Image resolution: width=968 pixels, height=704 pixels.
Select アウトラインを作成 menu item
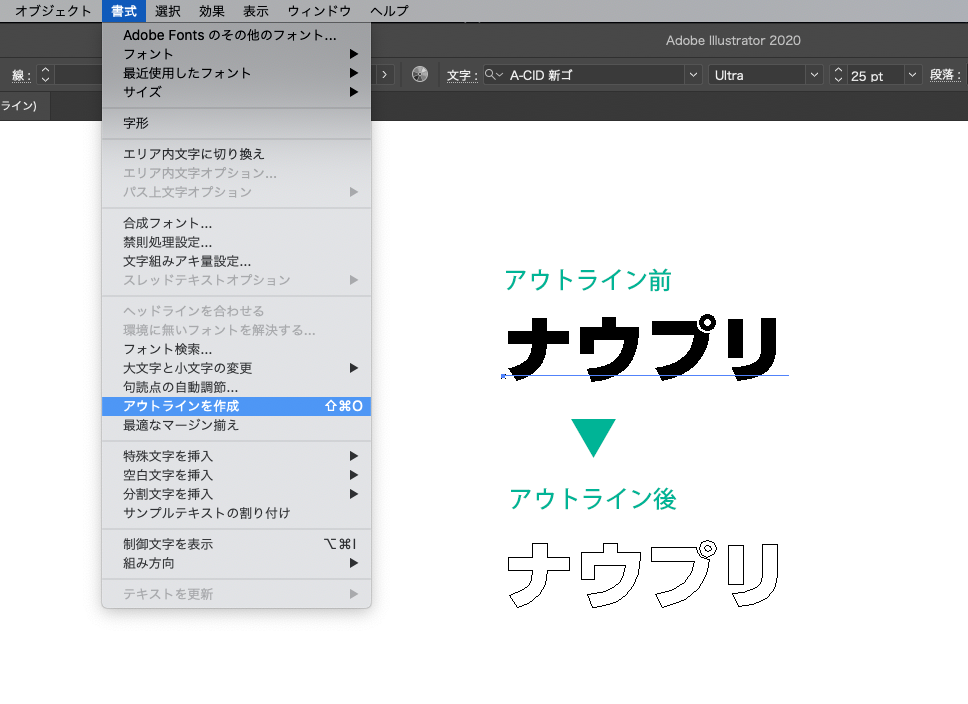(236, 406)
